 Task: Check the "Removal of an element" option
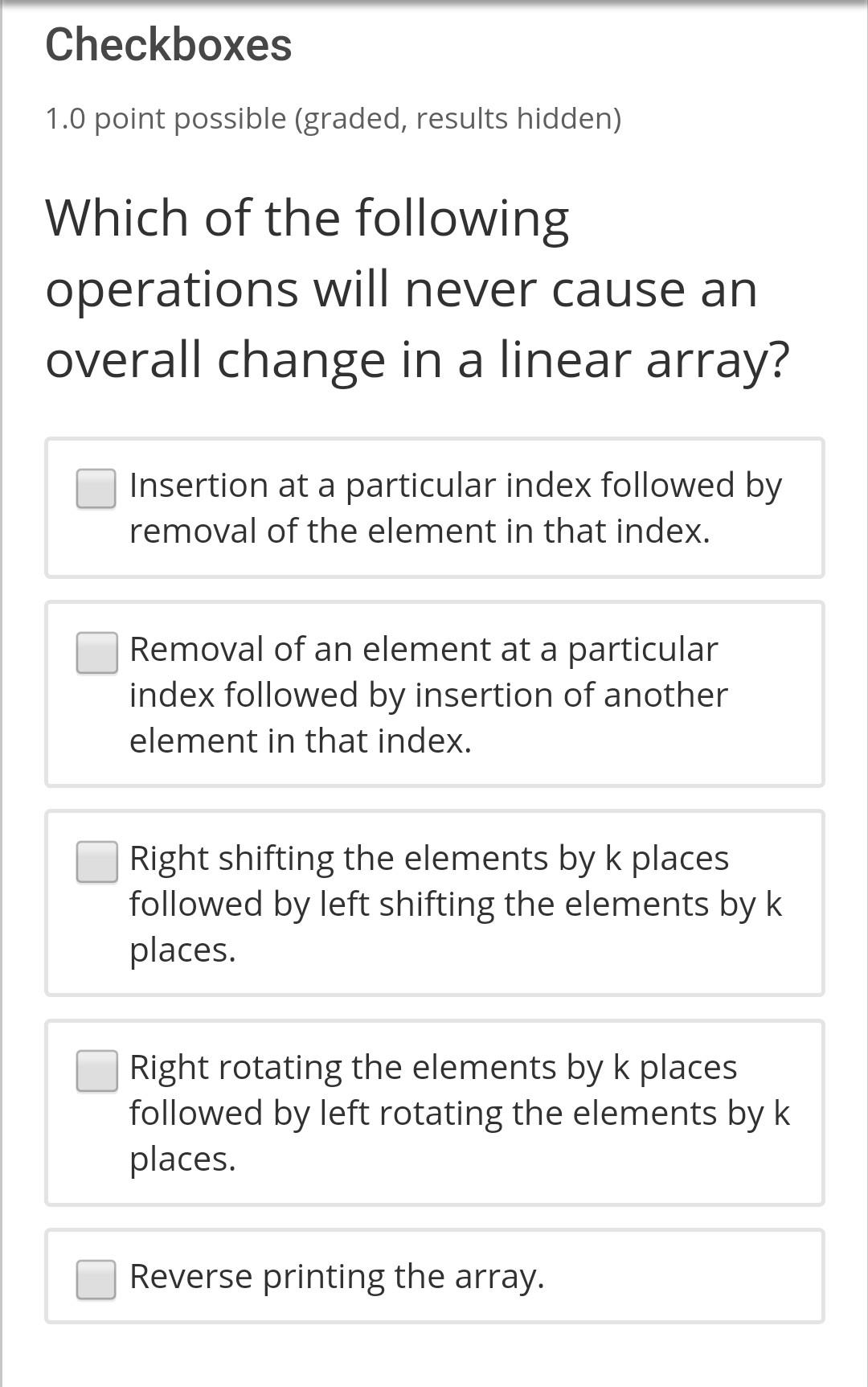pos(98,653)
